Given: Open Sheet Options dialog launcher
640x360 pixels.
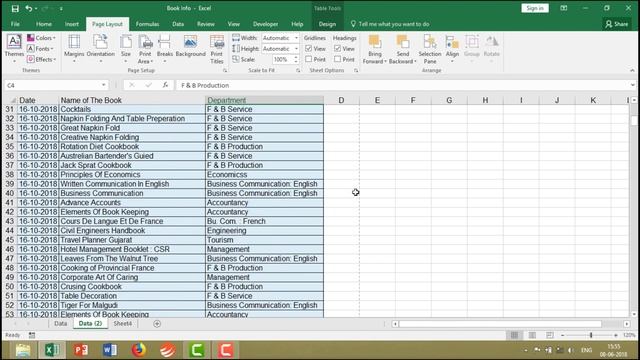Looking at the screenshot, I should coord(356,71).
